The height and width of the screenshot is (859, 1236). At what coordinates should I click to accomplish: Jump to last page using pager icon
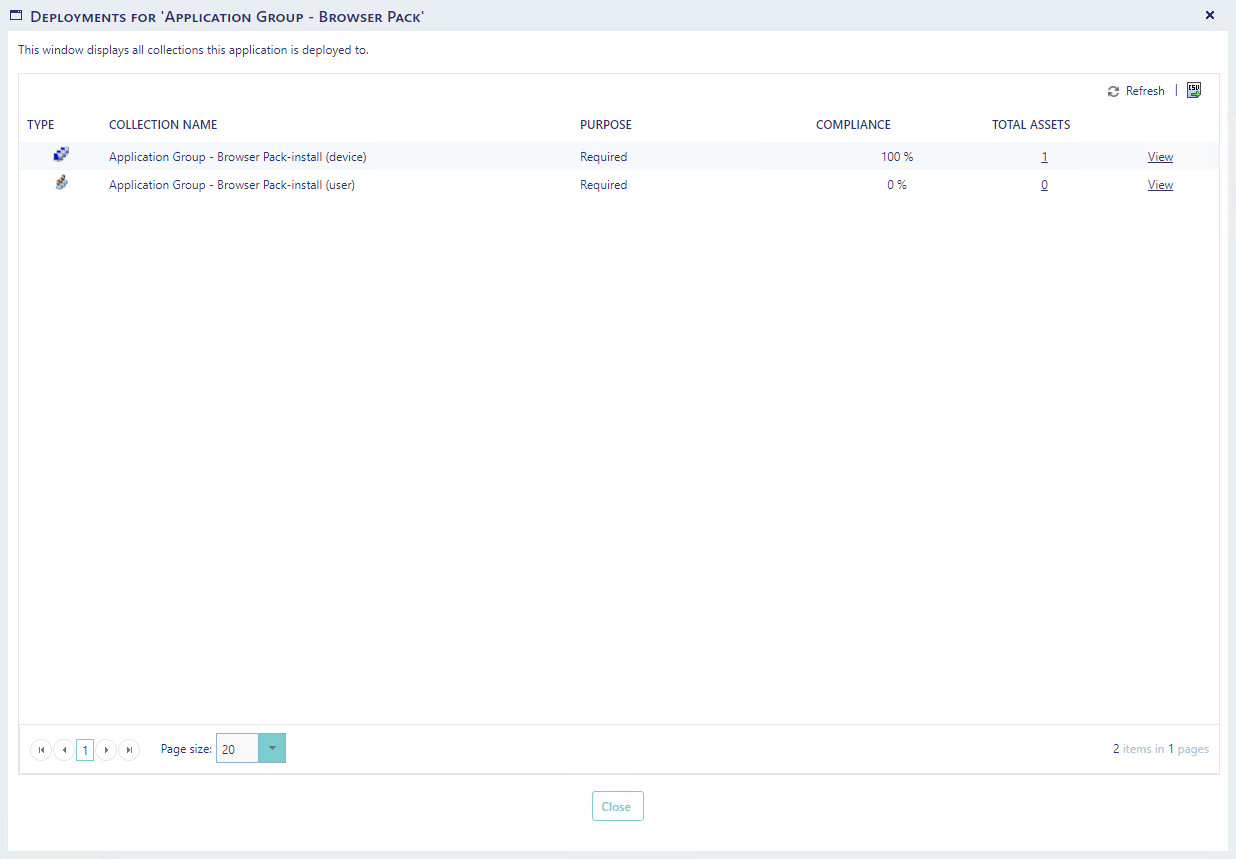pos(129,750)
